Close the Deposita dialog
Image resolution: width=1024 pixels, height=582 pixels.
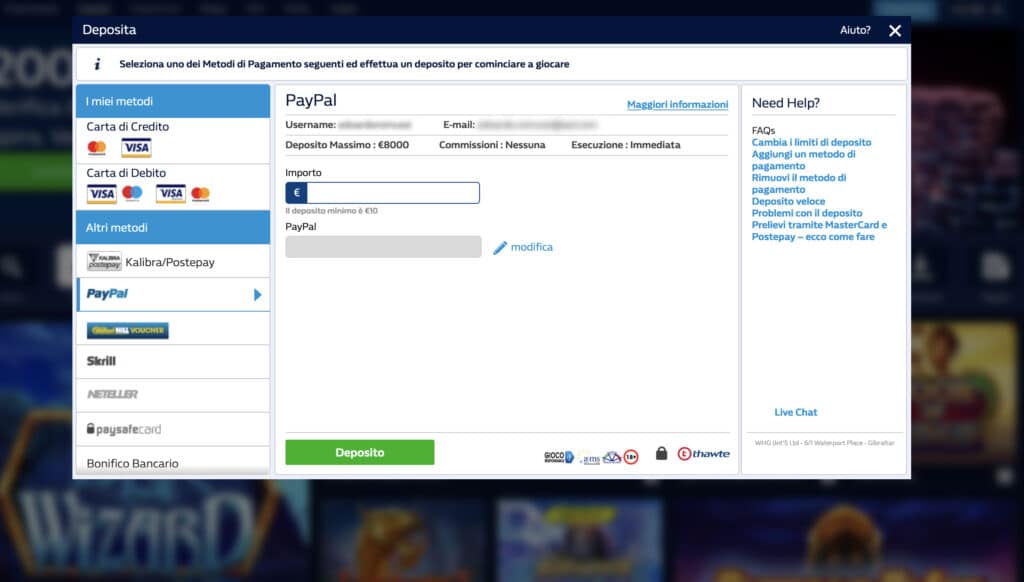[895, 31]
